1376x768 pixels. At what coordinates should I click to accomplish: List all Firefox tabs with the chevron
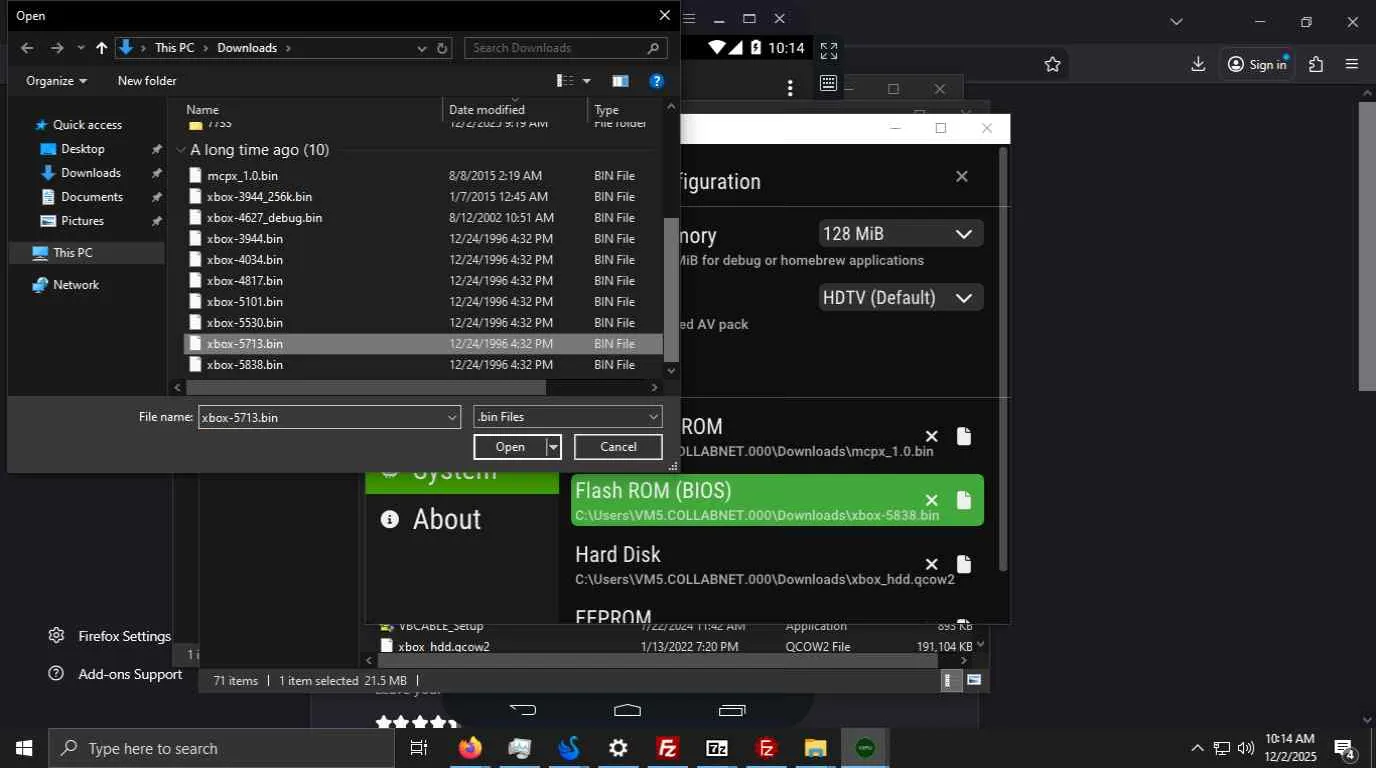tap(1176, 21)
